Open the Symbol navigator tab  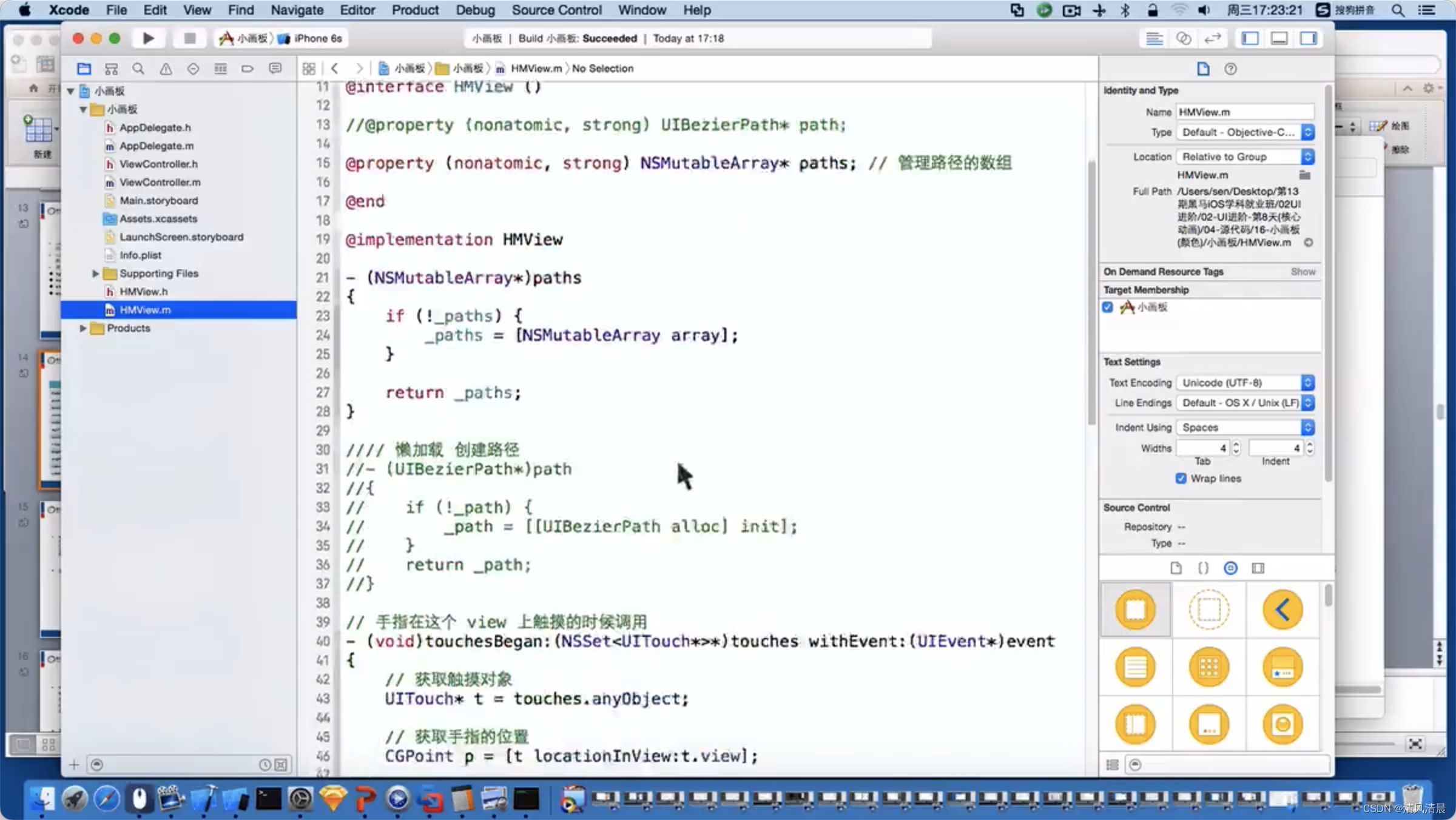[111, 69]
